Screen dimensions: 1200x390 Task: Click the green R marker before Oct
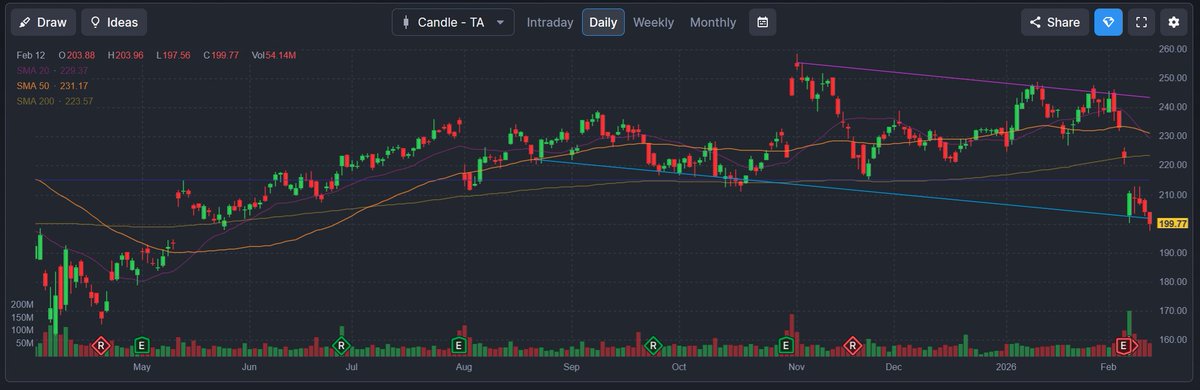[x=653, y=345]
